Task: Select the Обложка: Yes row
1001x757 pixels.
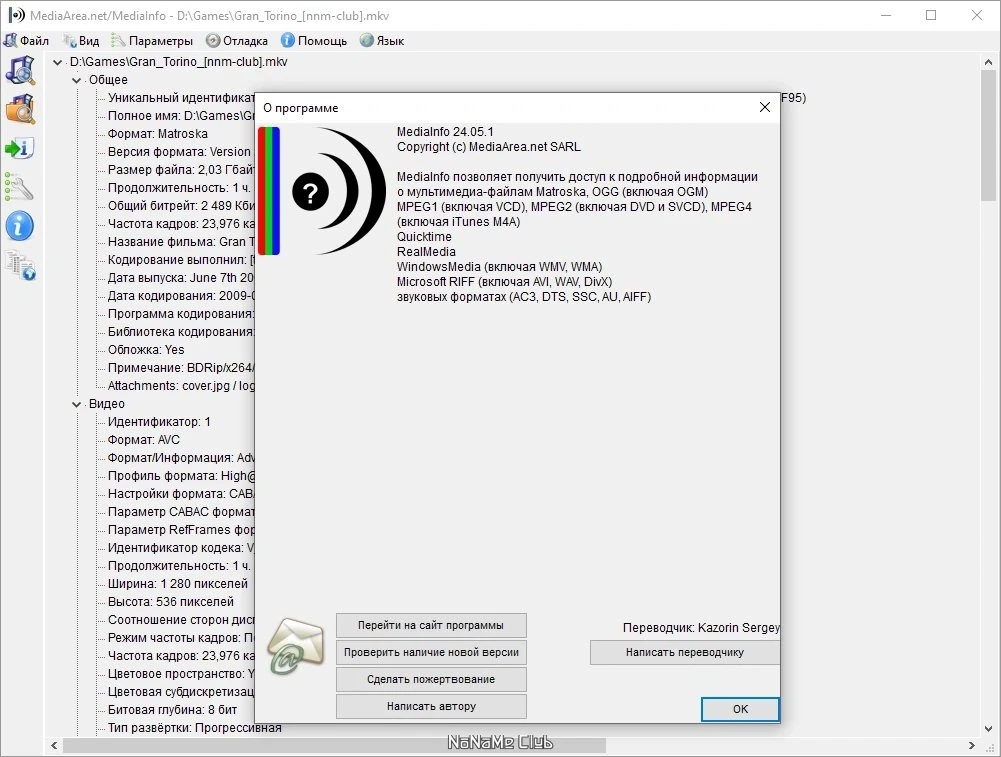Action: [146, 350]
